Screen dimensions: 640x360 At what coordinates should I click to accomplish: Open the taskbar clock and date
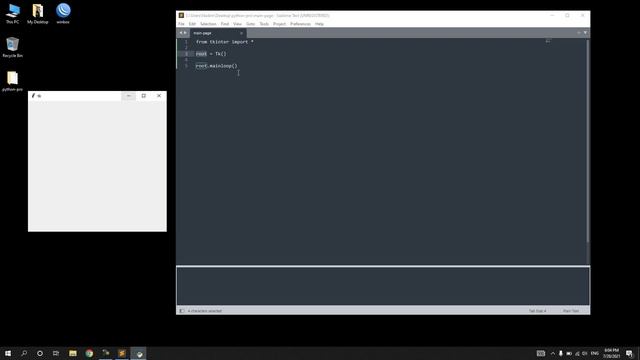tap(611, 353)
